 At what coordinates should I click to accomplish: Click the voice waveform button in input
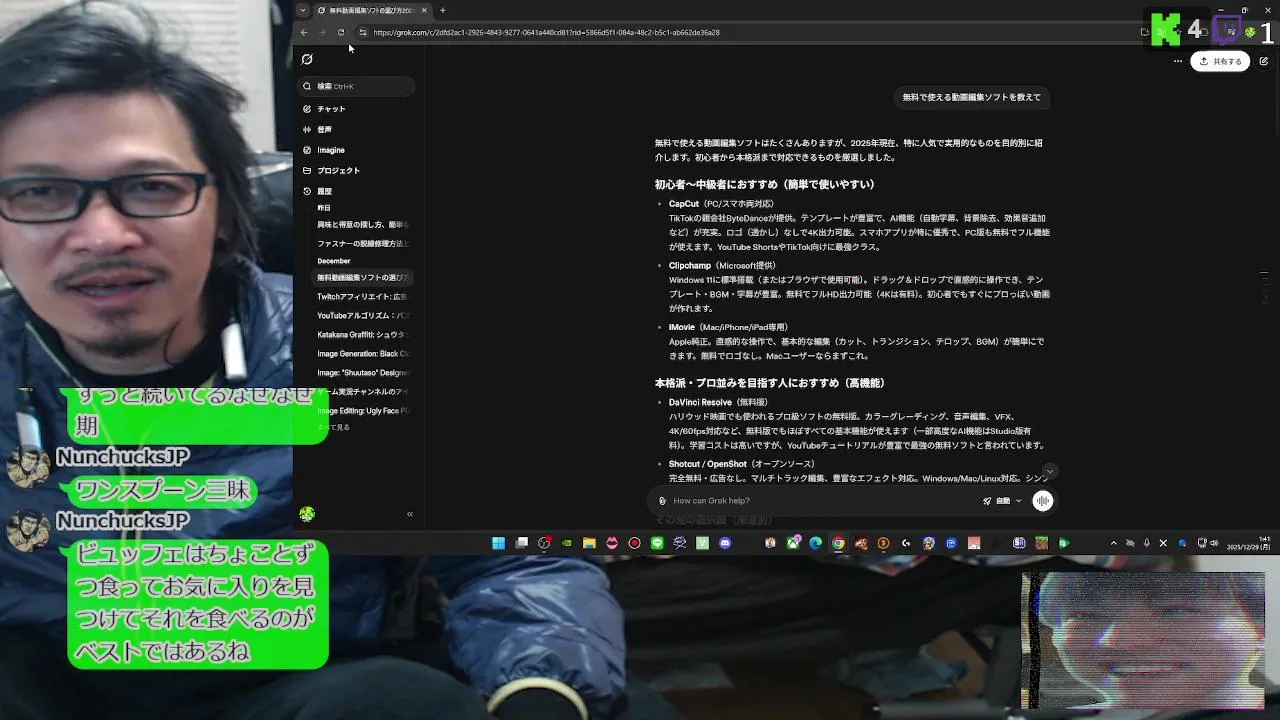pyautogui.click(x=1043, y=501)
